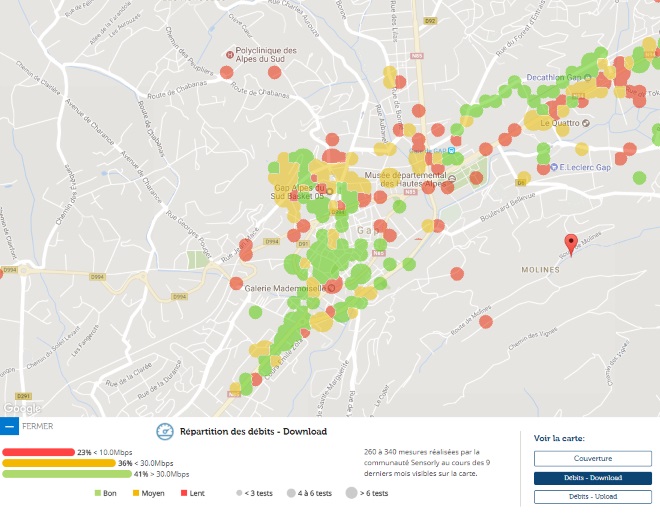Click the green 41% speed bar
Image resolution: width=660 pixels, height=518 pixels.
point(66,474)
